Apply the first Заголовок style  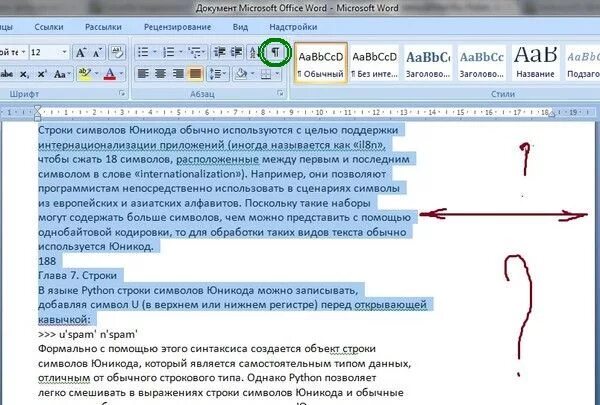428,63
